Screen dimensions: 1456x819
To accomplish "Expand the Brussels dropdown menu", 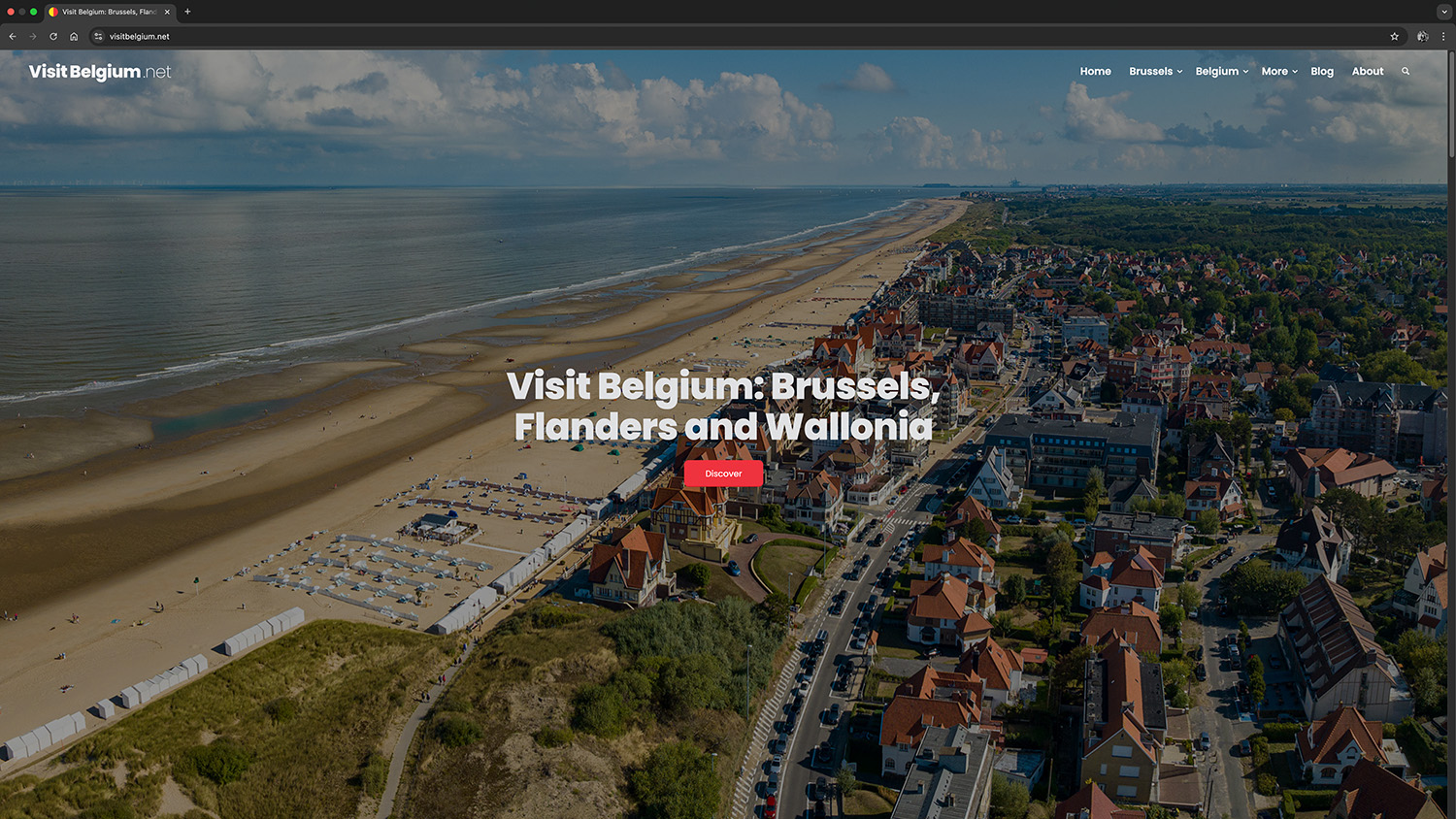I will (1156, 72).
